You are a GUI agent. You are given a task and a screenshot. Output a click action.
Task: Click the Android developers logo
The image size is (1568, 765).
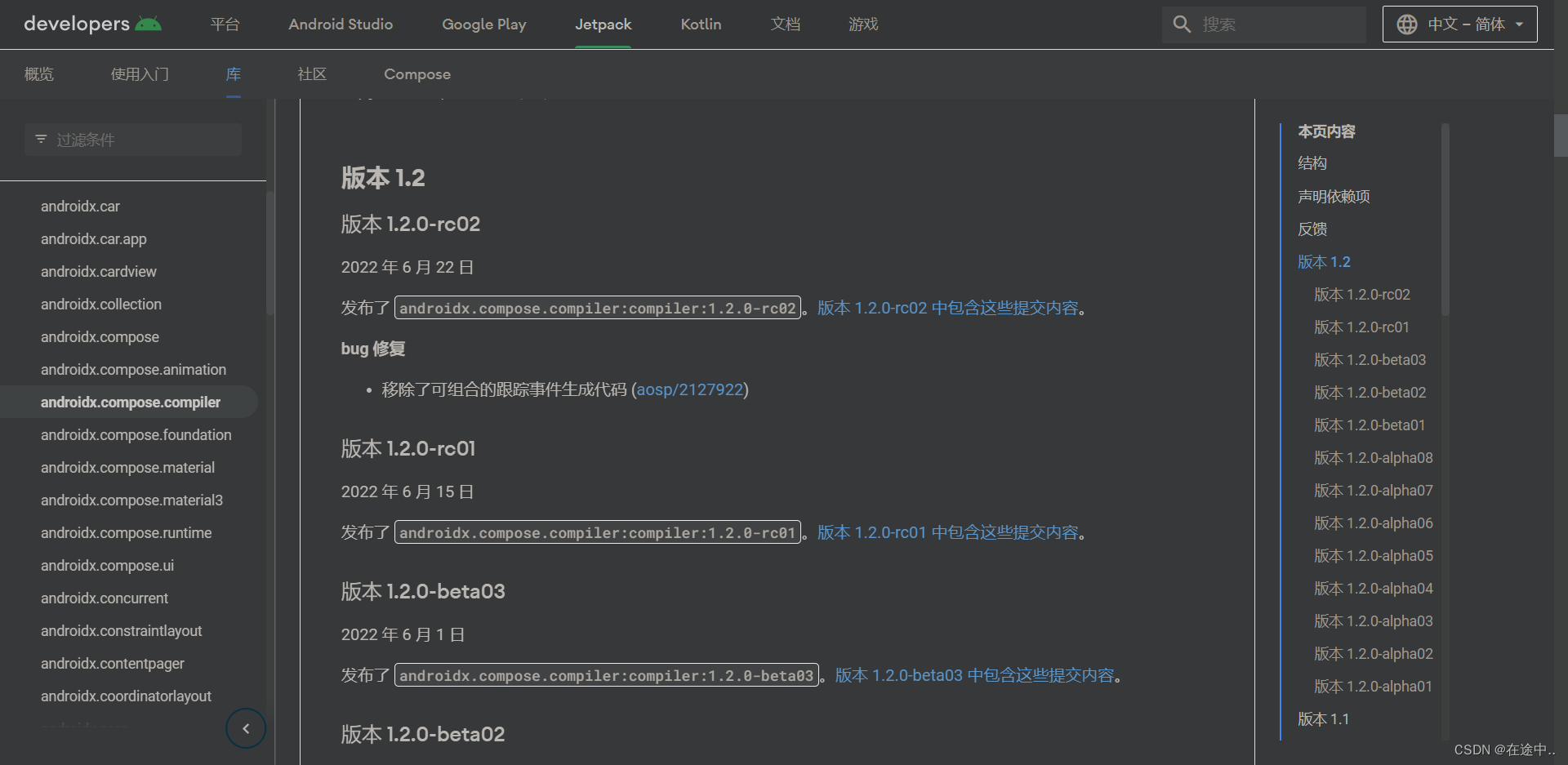92,24
